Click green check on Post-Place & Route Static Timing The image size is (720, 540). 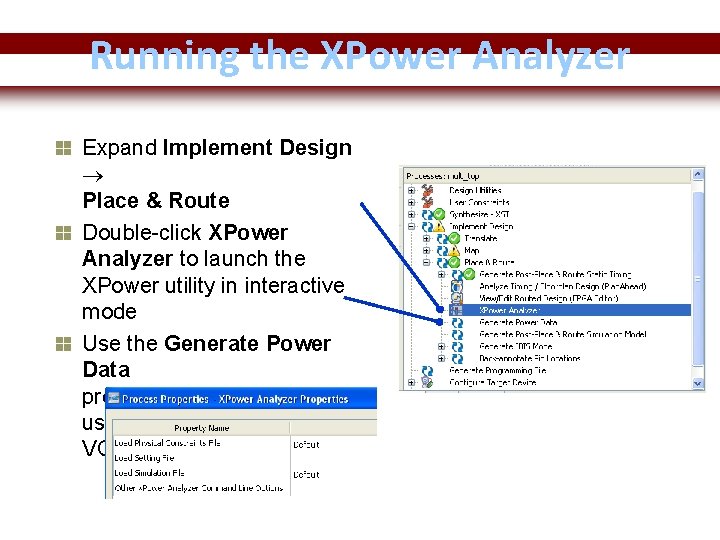coord(469,274)
